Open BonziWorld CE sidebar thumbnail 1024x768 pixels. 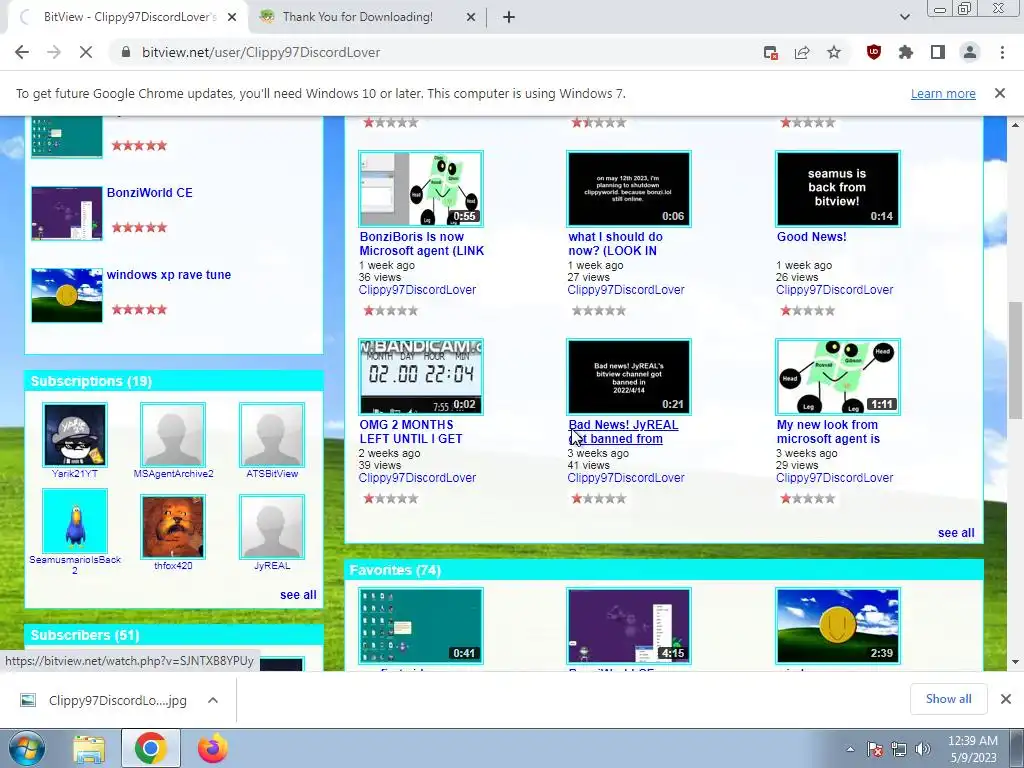pos(67,214)
